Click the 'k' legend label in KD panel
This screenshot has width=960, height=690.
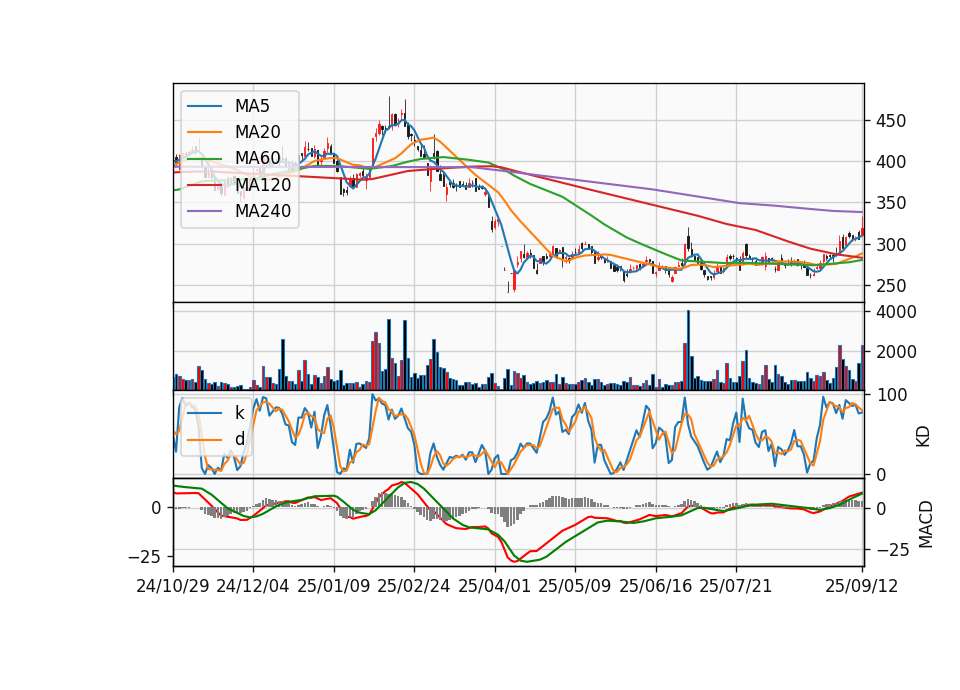pyautogui.click(x=239, y=413)
